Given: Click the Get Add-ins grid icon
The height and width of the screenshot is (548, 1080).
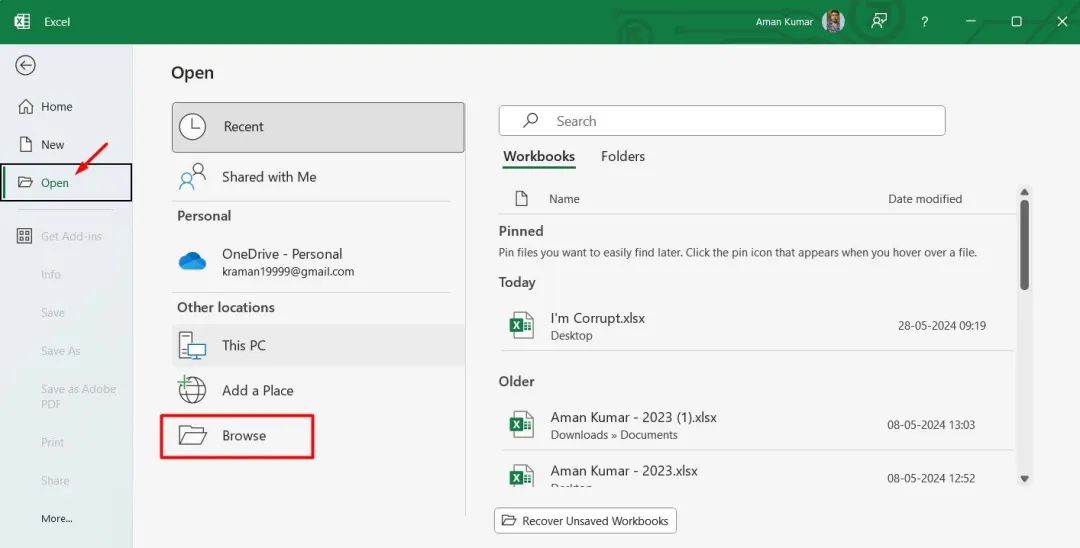Looking at the screenshot, I should (24, 236).
